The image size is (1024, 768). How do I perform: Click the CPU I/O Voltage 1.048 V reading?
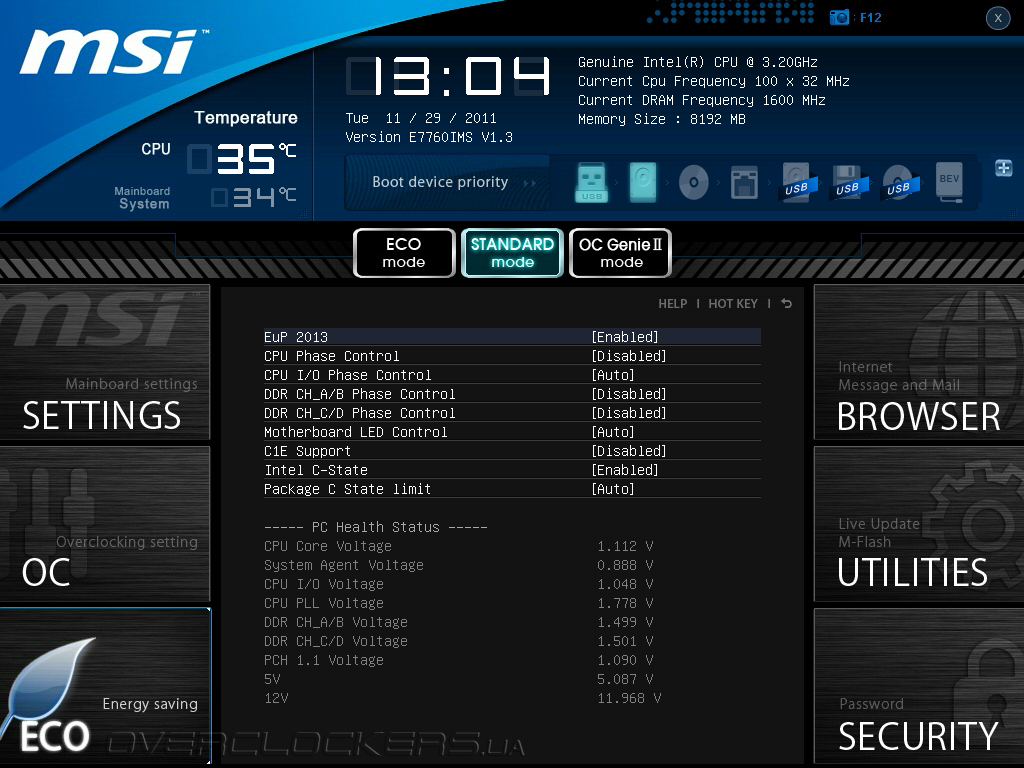[x=625, y=584]
